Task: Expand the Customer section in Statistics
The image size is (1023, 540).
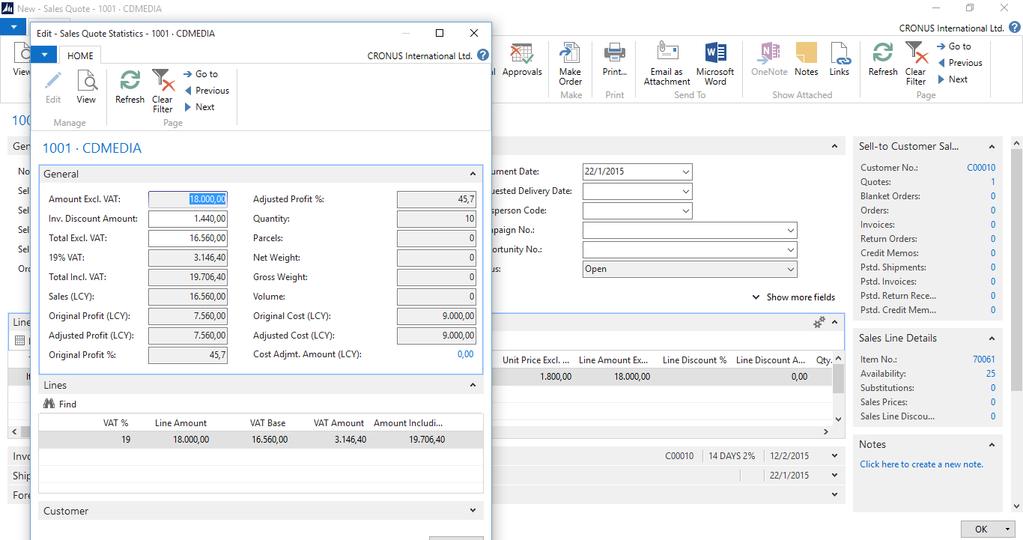Action: (x=472, y=510)
